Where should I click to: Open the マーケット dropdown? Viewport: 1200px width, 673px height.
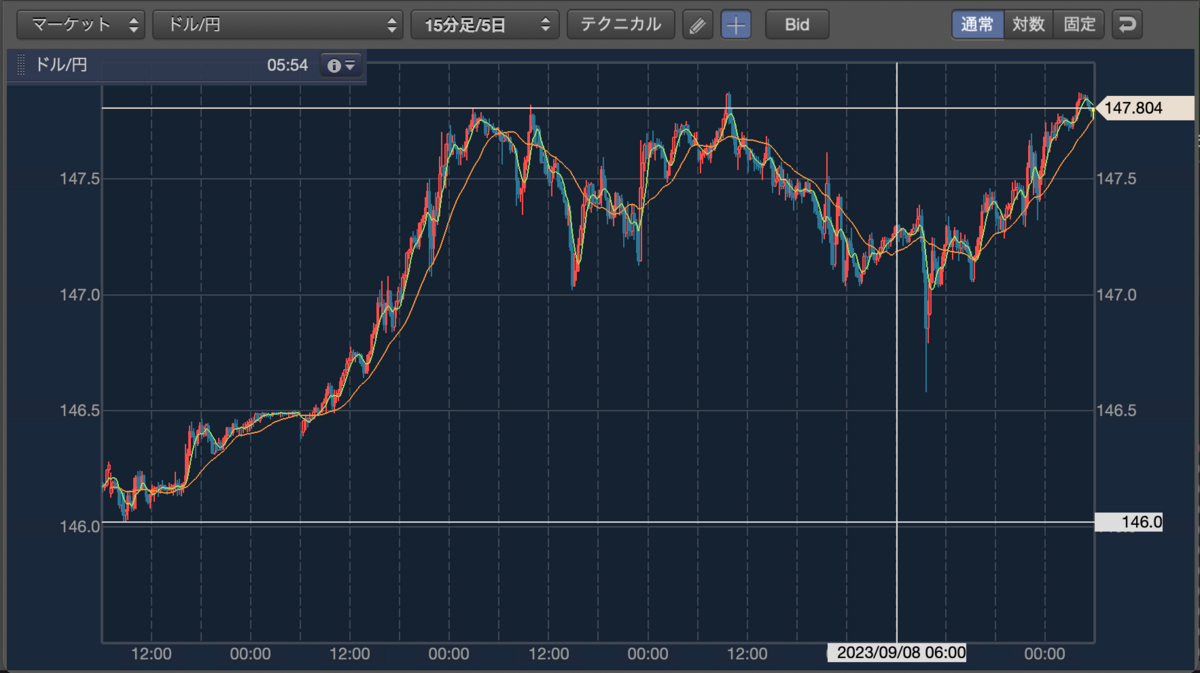click(x=81, y=25)
